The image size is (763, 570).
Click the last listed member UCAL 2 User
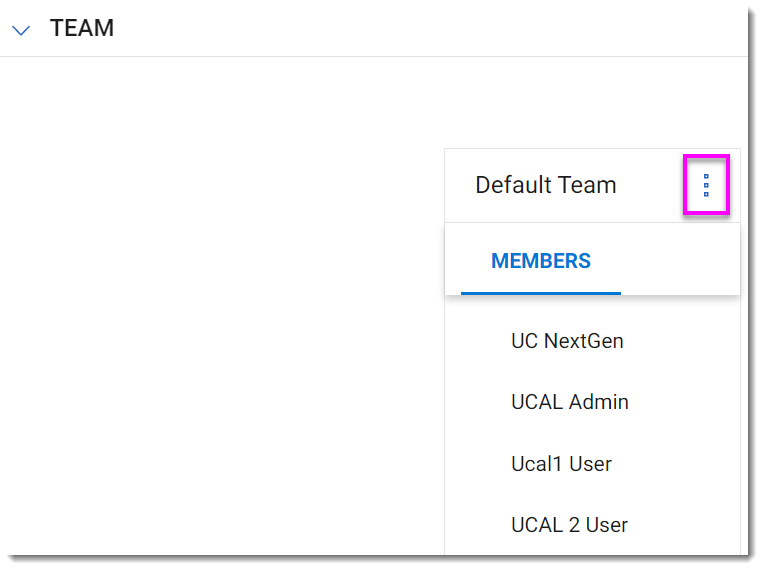tap(569, 525)
